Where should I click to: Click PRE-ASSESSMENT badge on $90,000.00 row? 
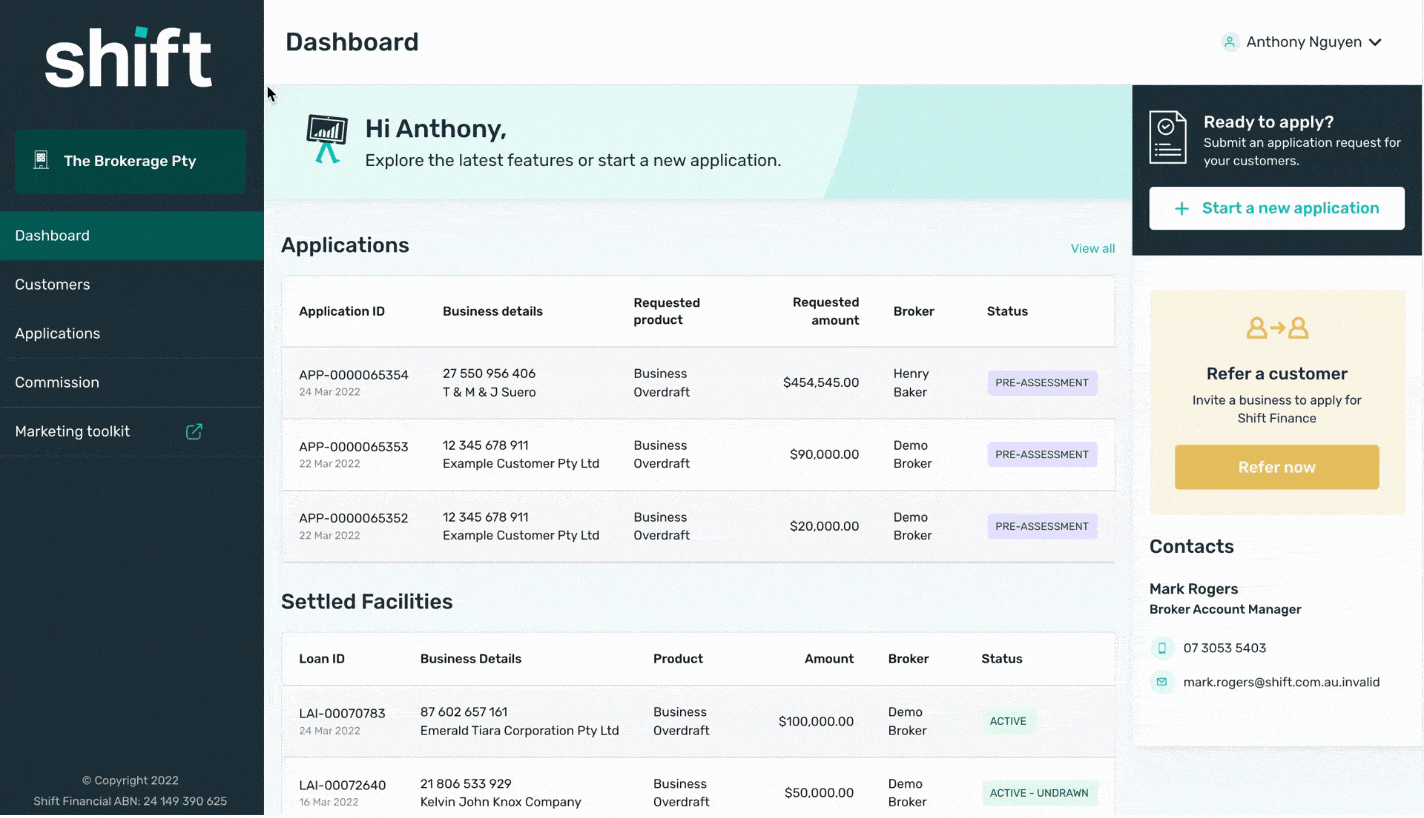(1042, 455)
